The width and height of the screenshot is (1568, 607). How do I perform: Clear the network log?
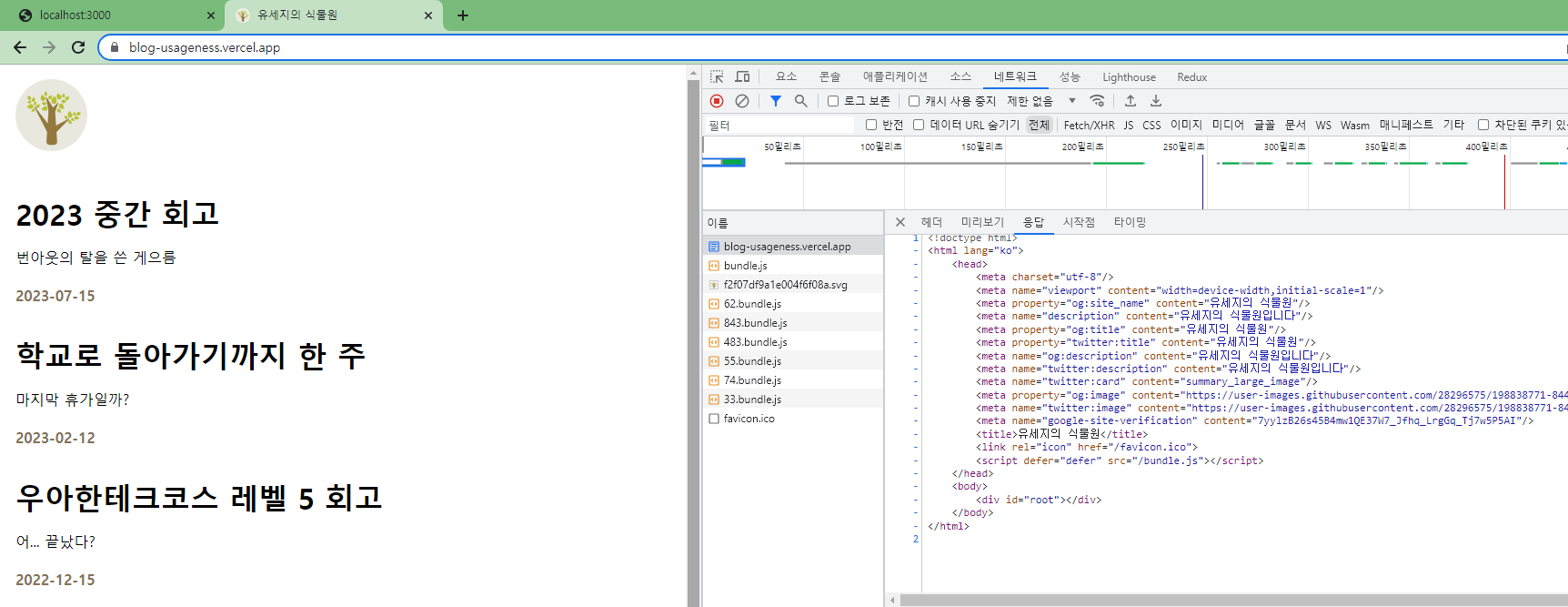click(742, 101)
